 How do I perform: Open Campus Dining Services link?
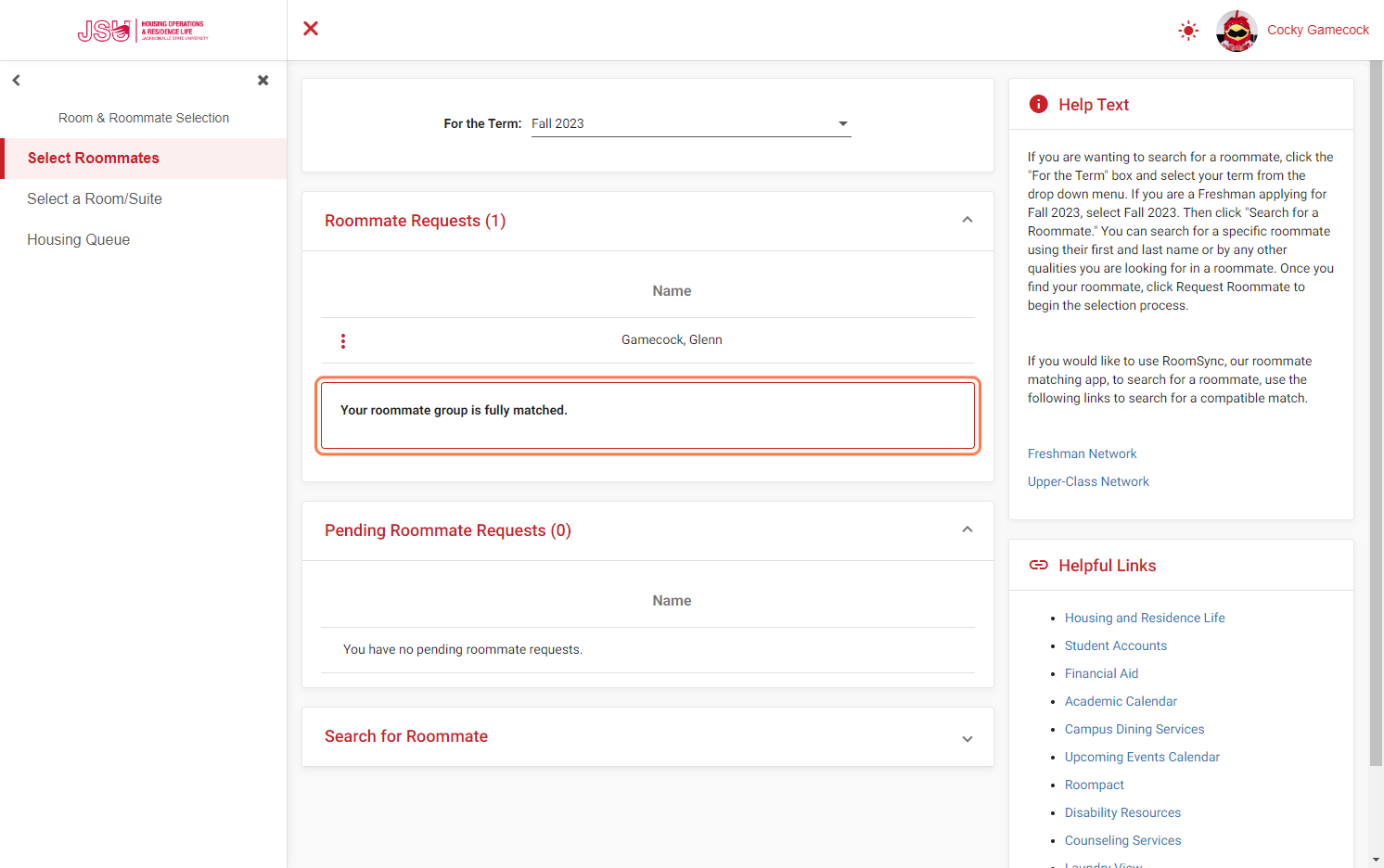pos(1134,729)
